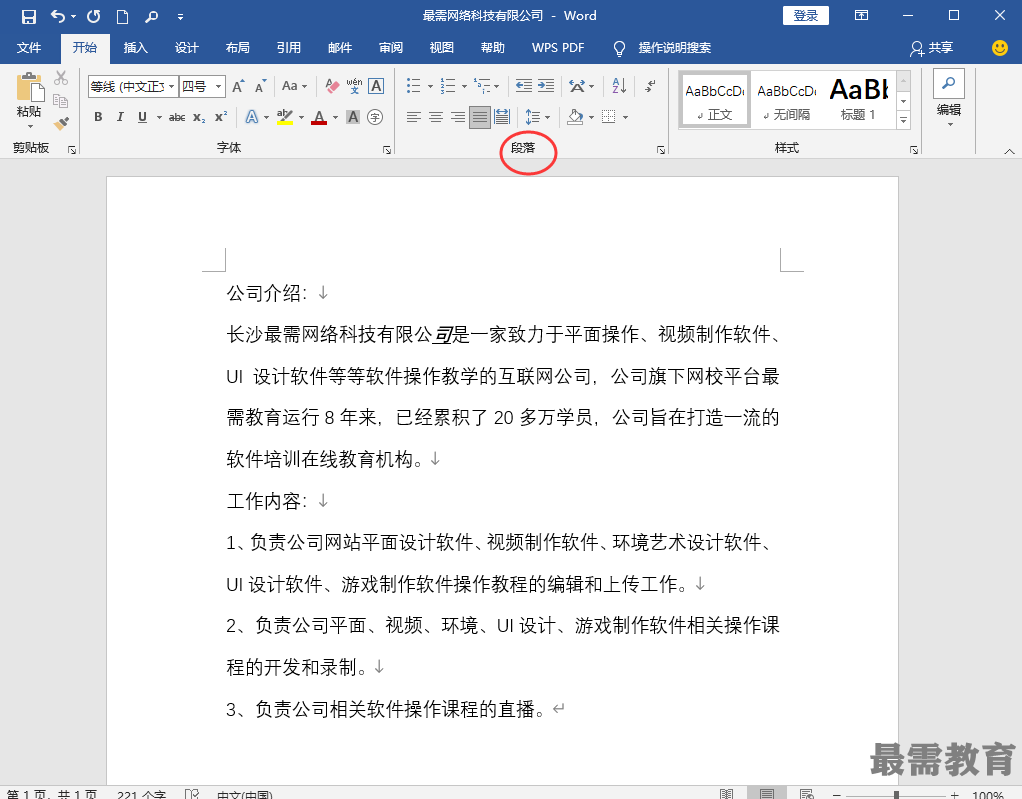Toggle character shading (gray A)
This screenshot has width=1022, height=799.
pos(353,117)
